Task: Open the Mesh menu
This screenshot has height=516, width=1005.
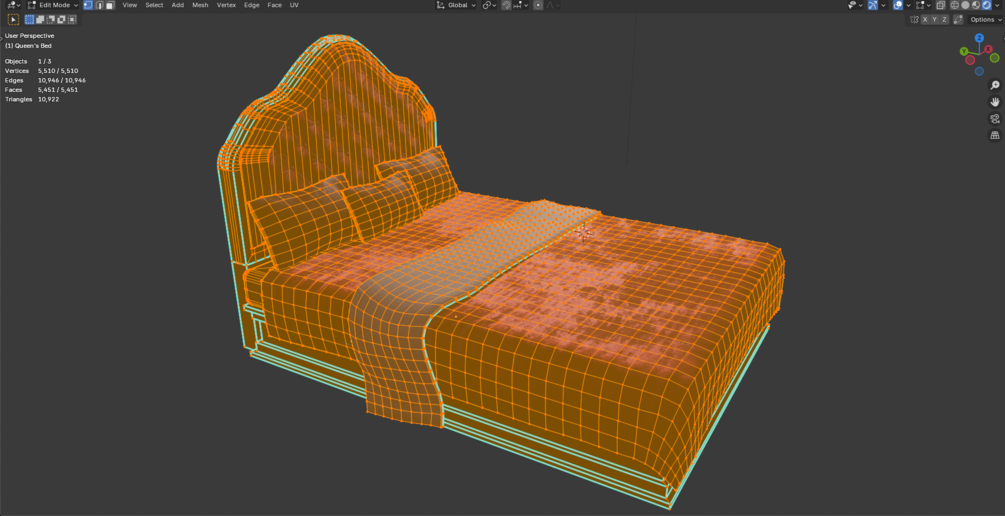Action: (200, 5)
